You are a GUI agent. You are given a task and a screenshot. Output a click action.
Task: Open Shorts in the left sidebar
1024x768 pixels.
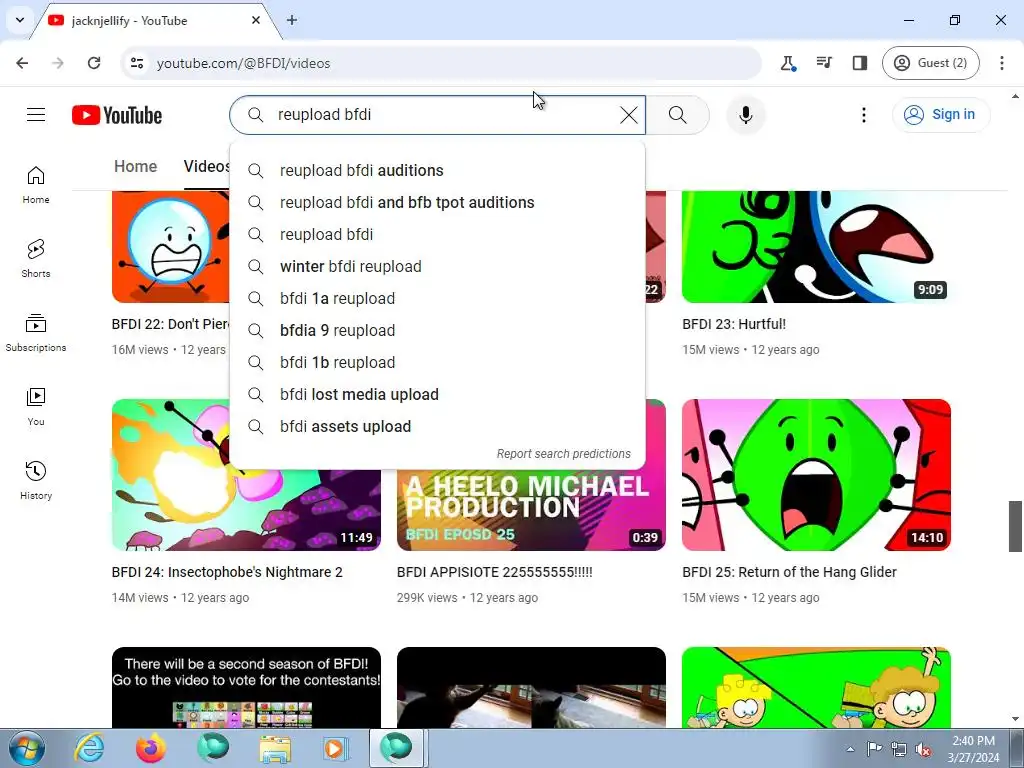36,259
